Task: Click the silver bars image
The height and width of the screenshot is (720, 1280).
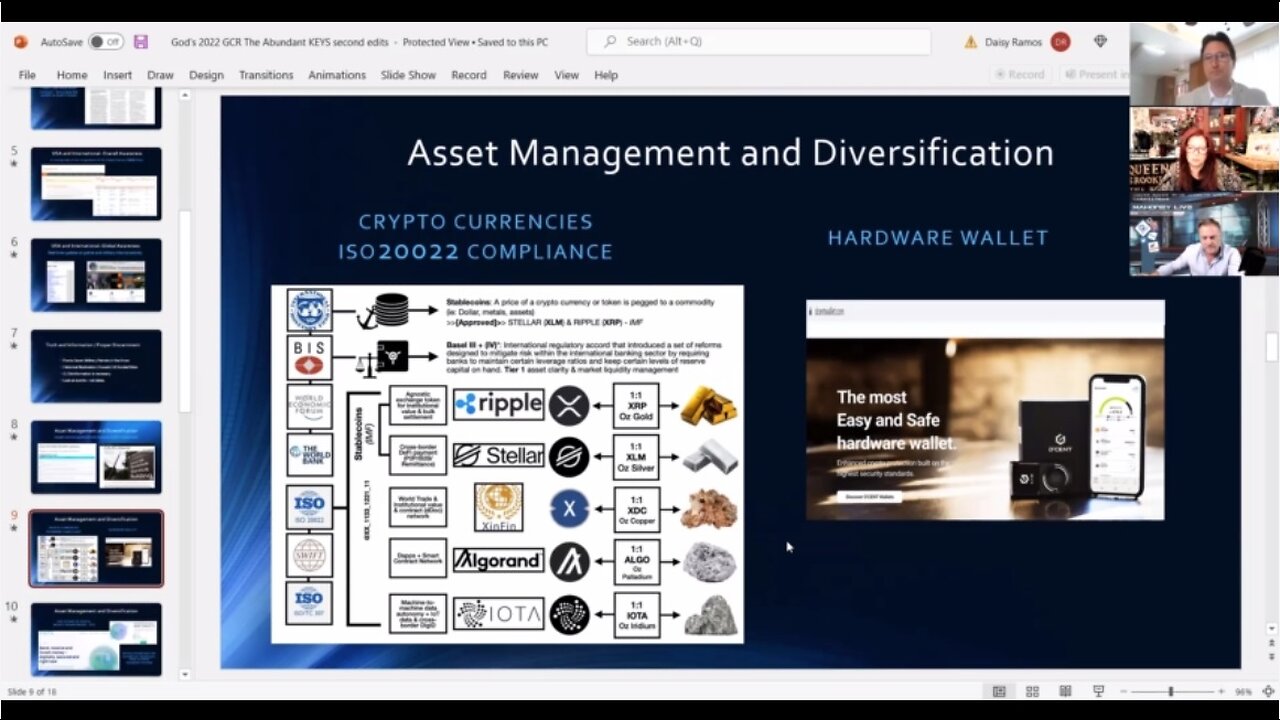Action: click(709, 456)
